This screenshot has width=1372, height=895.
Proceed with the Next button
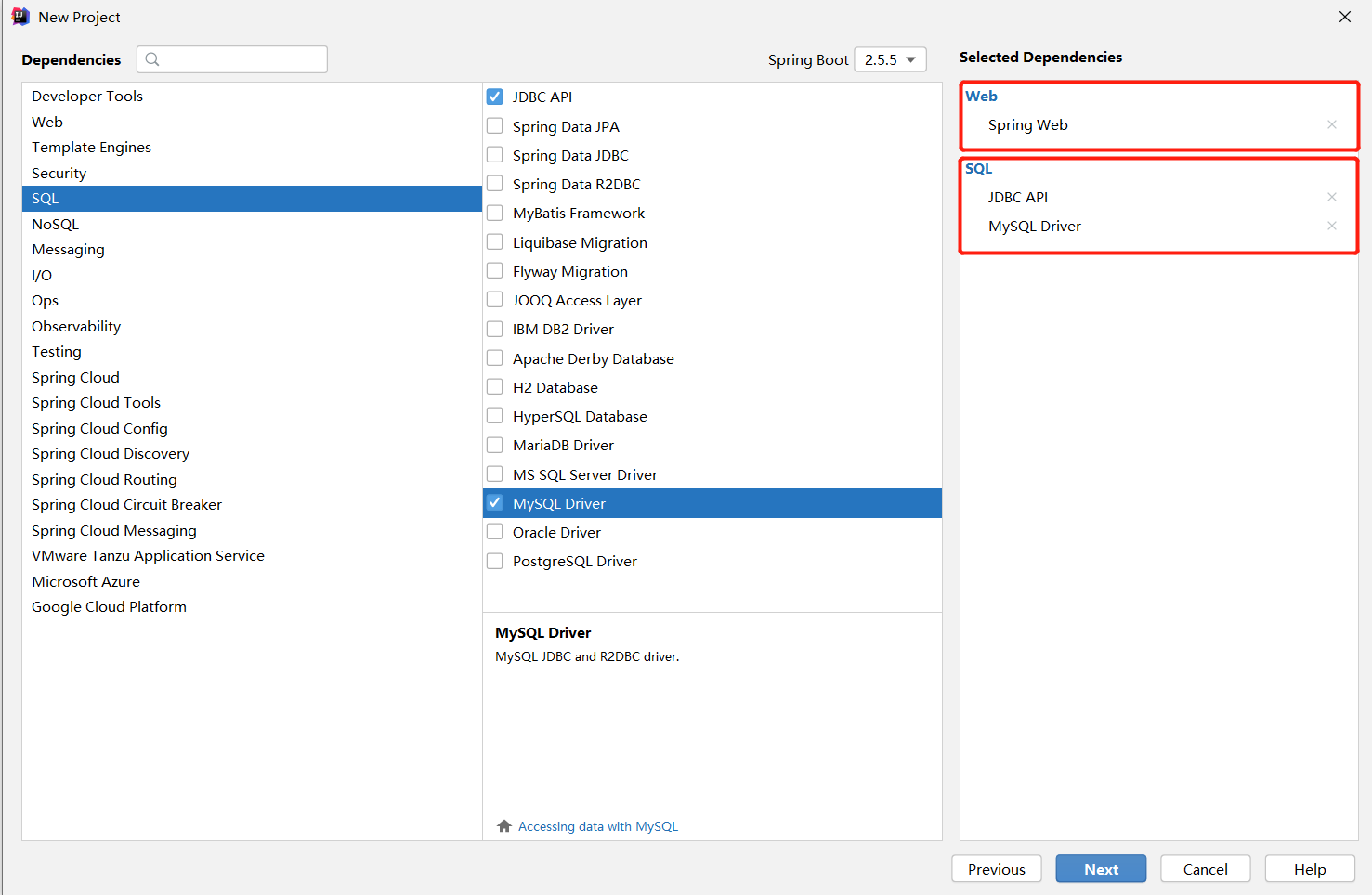1101,869
